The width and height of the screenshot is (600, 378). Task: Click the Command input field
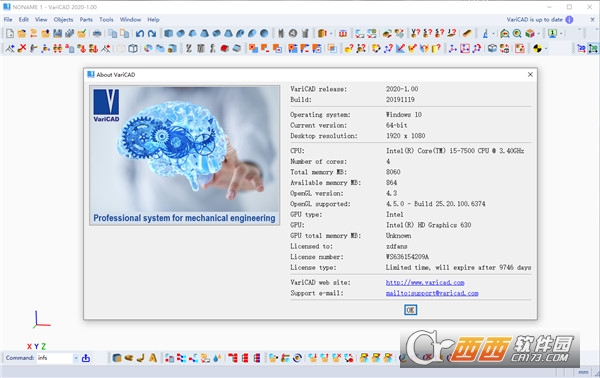coord(54,358)
